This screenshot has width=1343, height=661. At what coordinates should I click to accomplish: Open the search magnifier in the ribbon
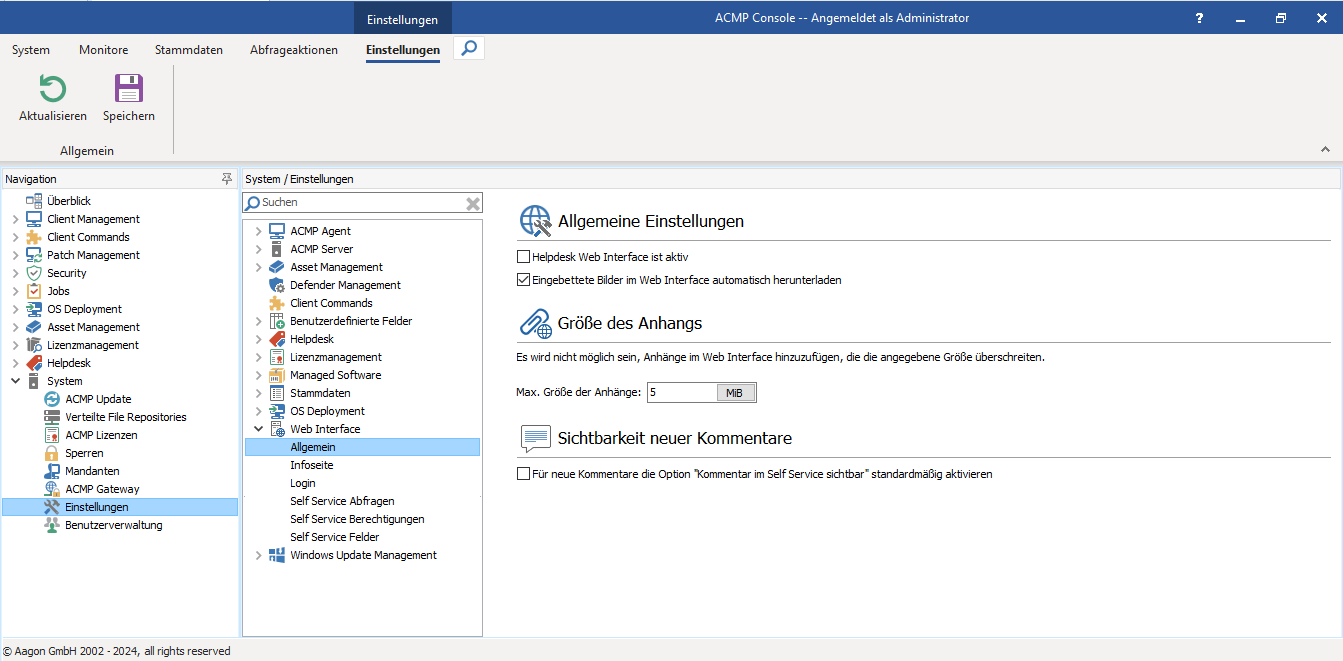(x=468, y=47)
